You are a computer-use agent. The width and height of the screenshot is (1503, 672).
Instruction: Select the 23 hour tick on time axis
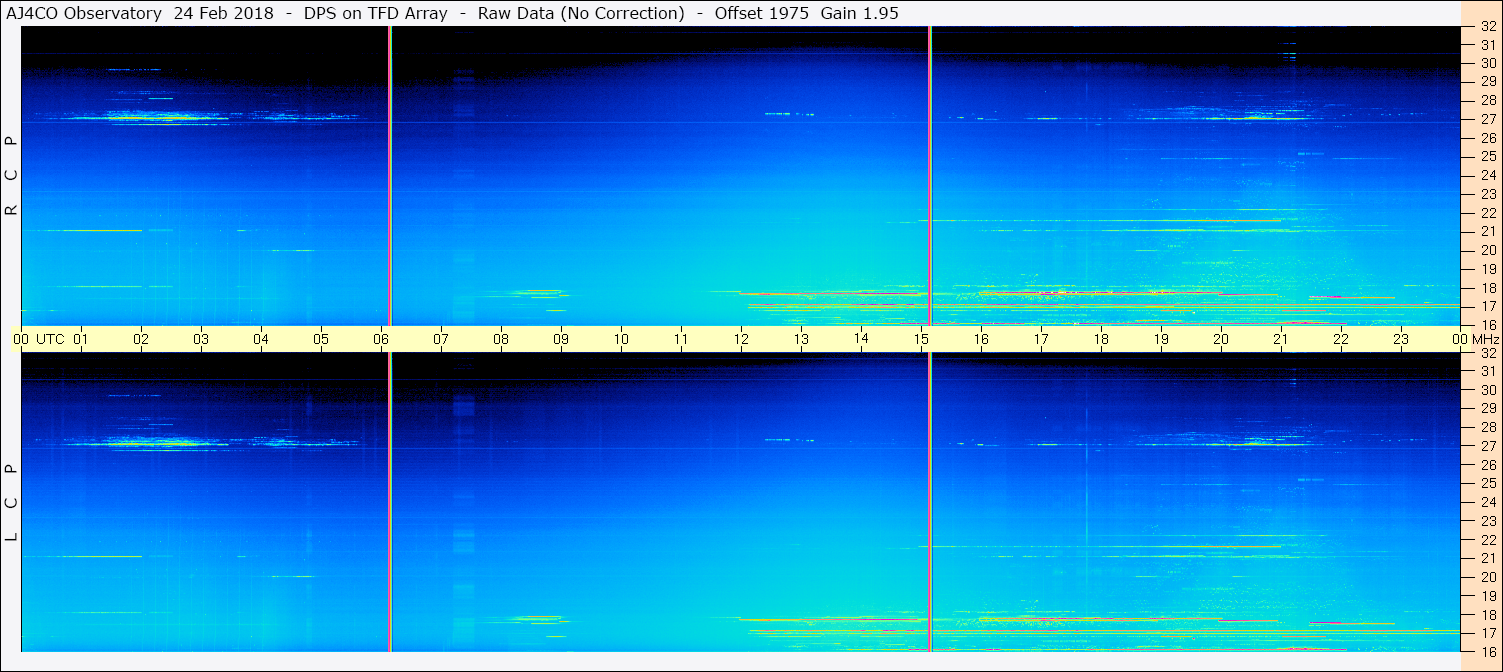coord(1401,339)
